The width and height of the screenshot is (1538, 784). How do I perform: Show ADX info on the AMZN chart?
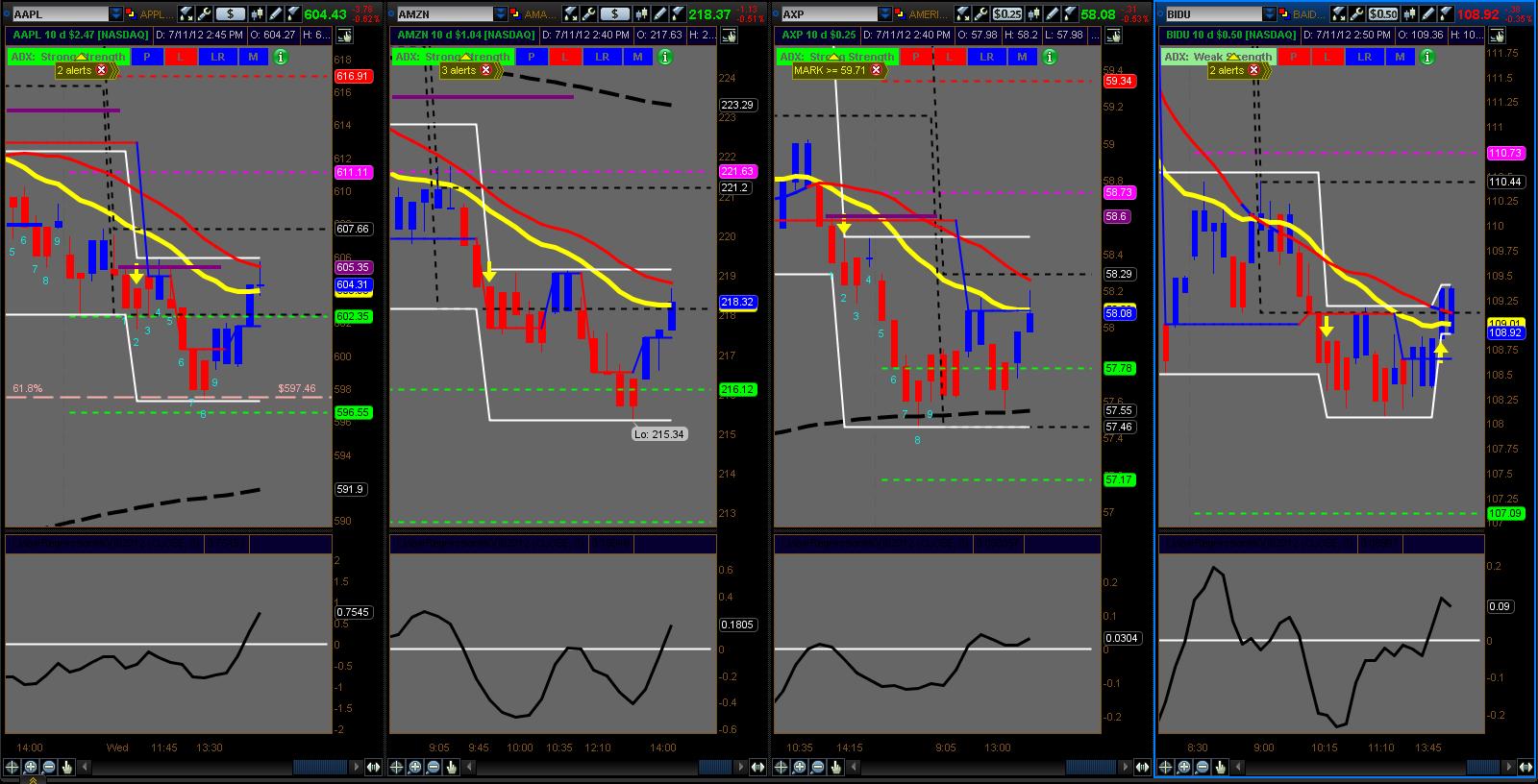click(x=664, y=57)
